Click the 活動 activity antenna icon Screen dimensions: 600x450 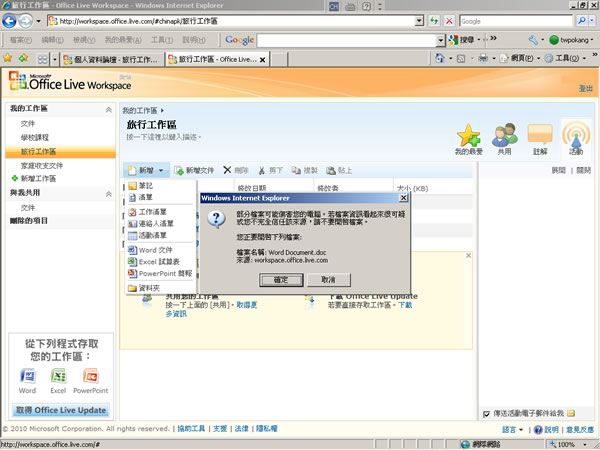(x=576, y=138)
